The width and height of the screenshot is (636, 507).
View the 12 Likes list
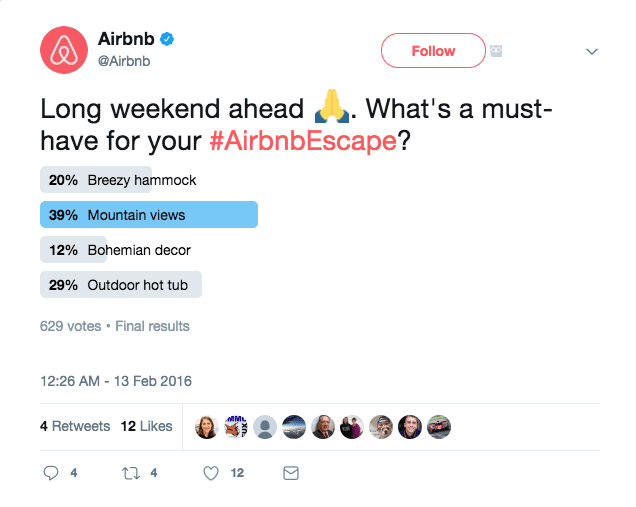pos(146,426)
